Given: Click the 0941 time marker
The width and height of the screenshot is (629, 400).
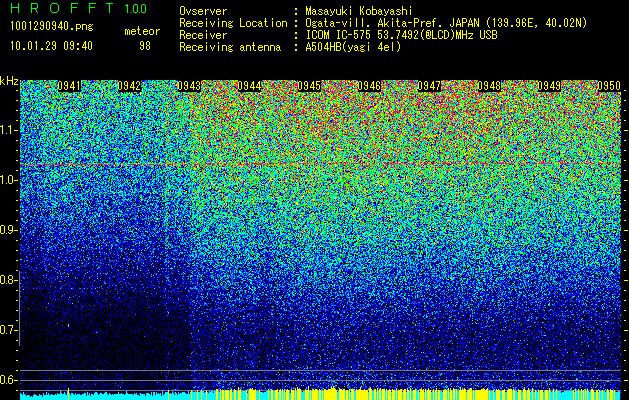Looking at the screenshot, I should pos(69,86).
